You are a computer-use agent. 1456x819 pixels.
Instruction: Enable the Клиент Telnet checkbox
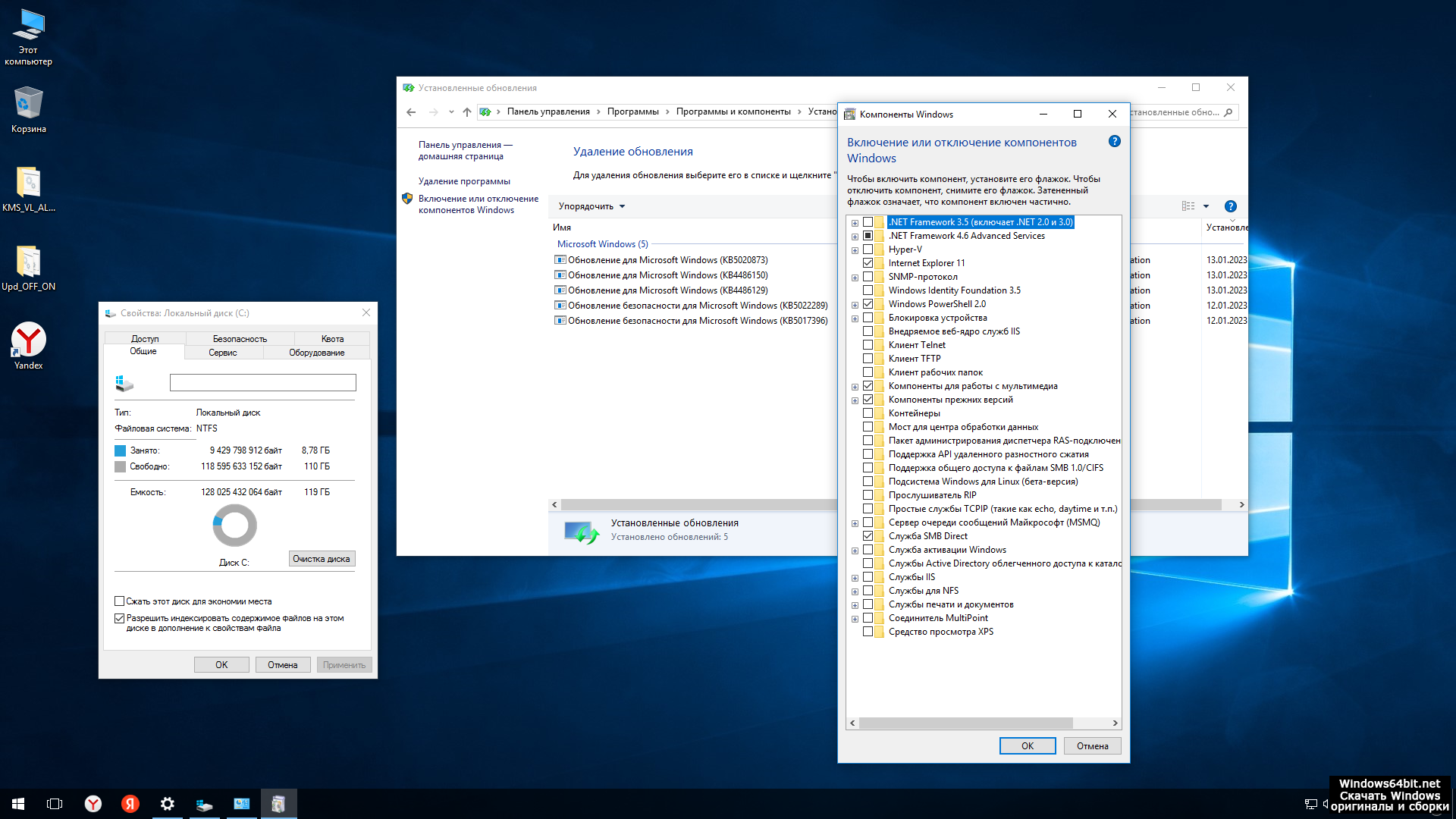tap(868, 345)
